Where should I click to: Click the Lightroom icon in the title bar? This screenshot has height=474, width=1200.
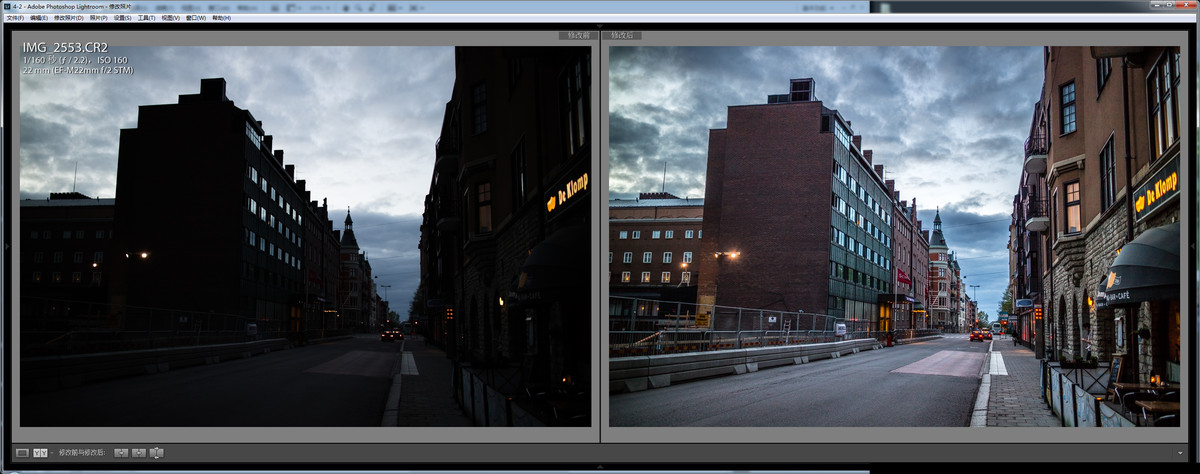7,6
